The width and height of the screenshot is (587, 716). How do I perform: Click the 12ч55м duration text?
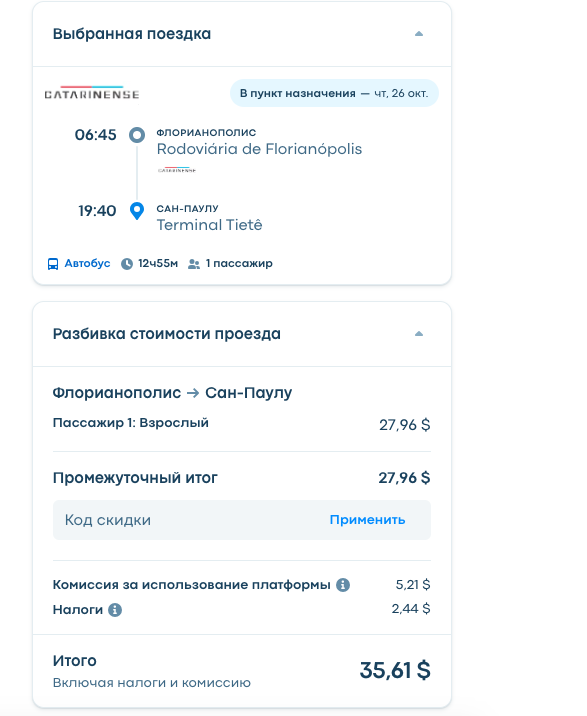158,263
